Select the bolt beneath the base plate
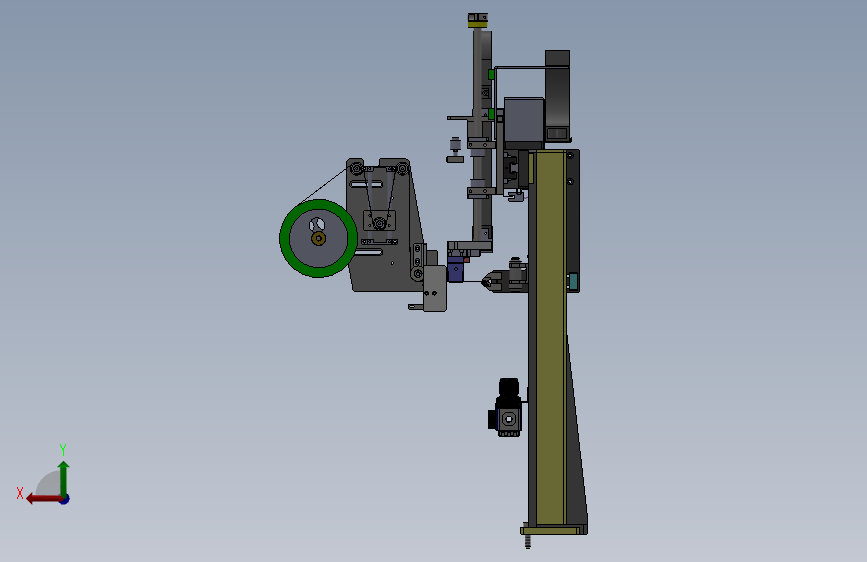 tap(527, 542)
